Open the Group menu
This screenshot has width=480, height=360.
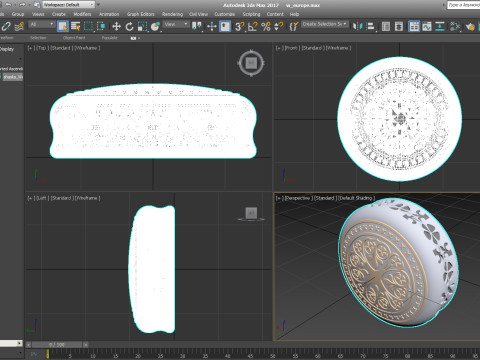(x=18, y=14)
